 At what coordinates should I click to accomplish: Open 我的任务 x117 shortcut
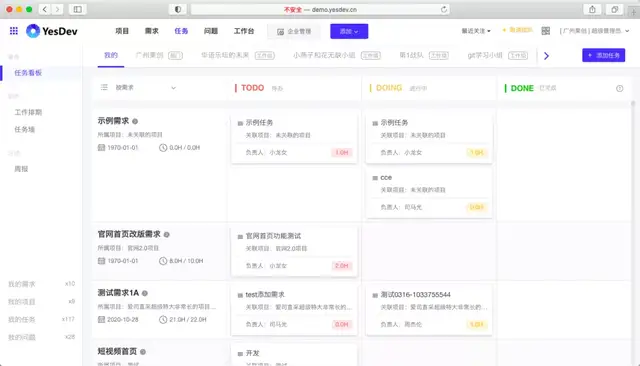pos(41,319)
